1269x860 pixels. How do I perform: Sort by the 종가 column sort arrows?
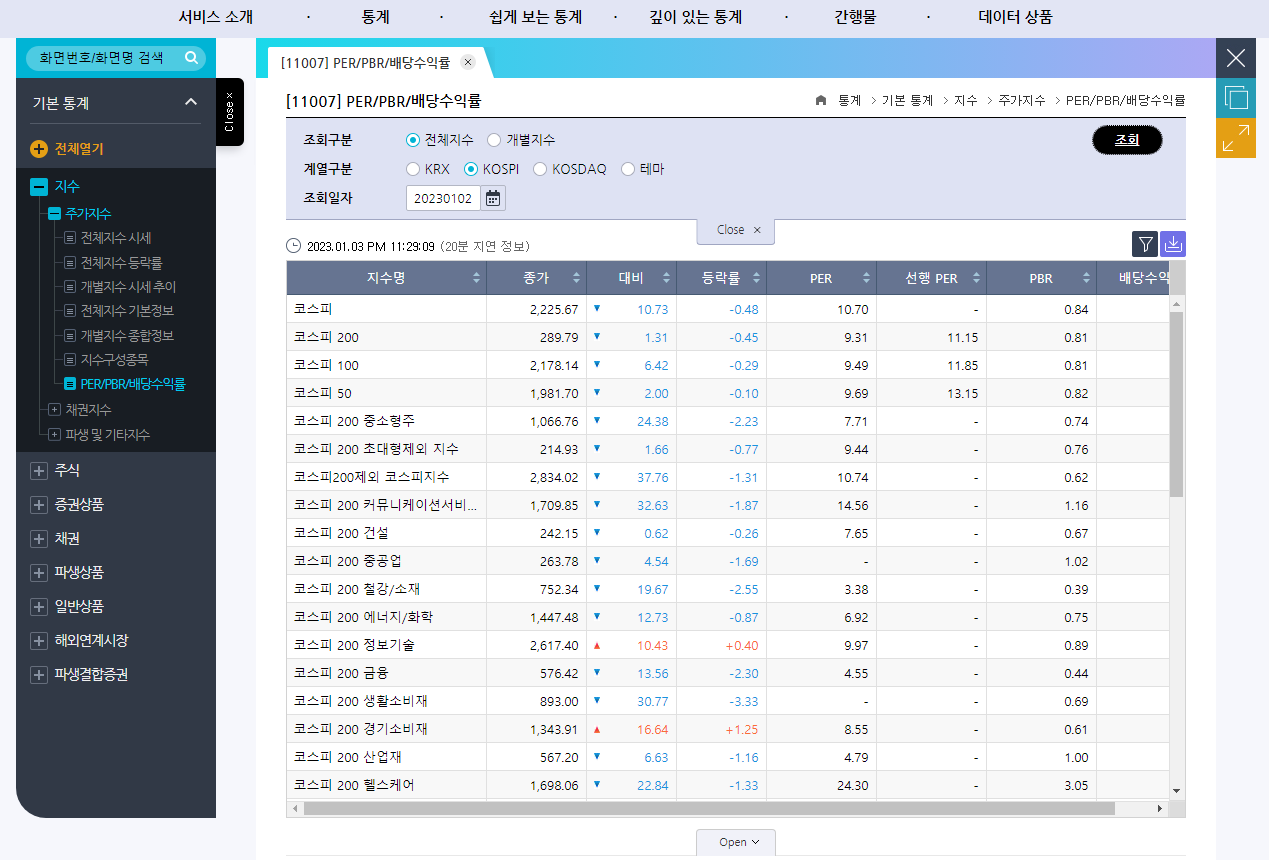(576, 279)
